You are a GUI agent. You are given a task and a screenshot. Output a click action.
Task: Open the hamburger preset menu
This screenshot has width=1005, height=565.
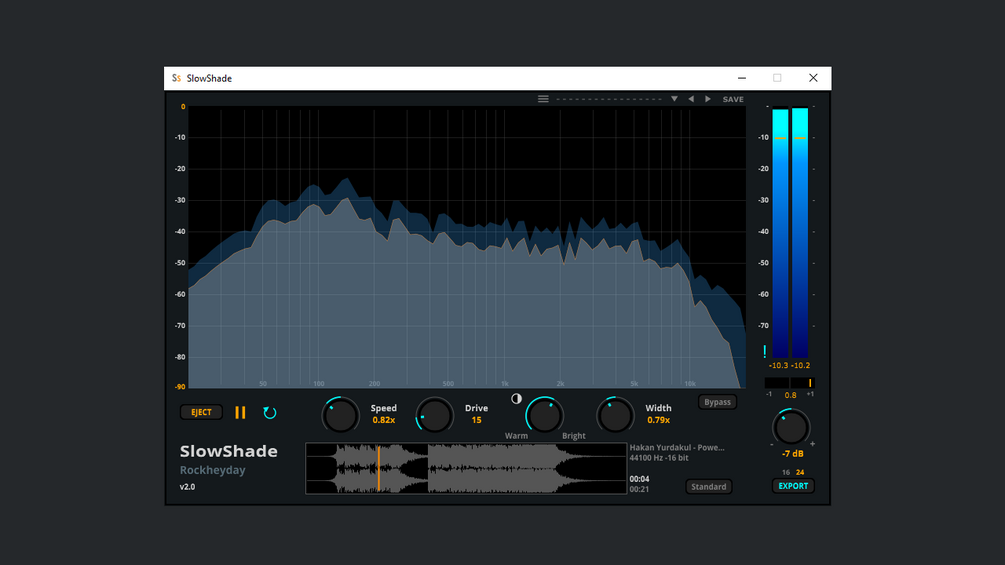[x=543, y=99]
